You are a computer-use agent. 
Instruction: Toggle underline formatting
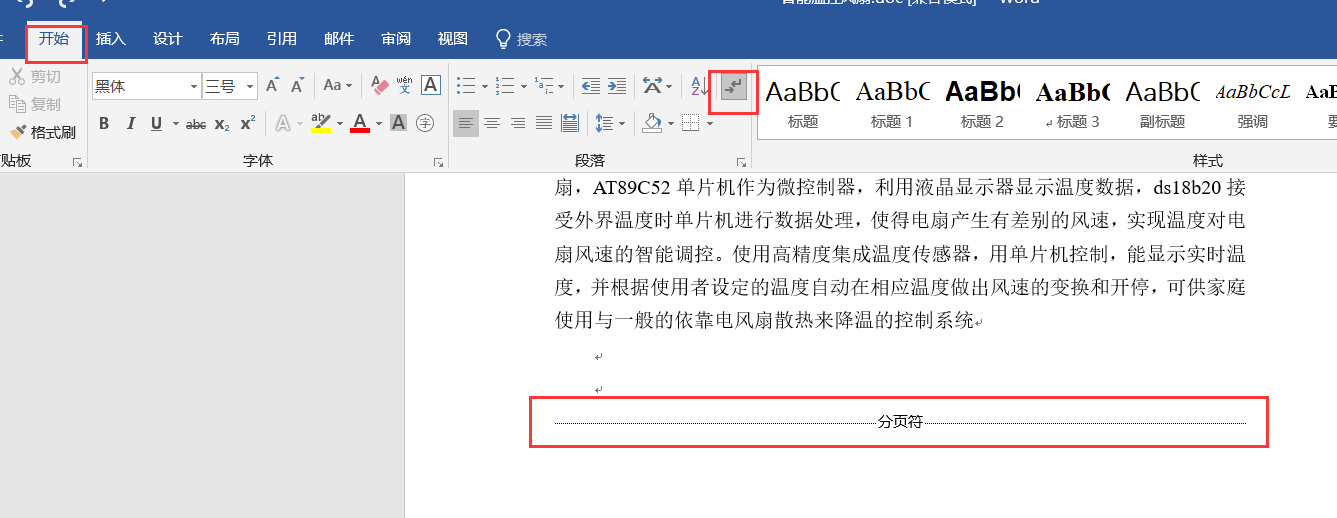pos(156,123)
